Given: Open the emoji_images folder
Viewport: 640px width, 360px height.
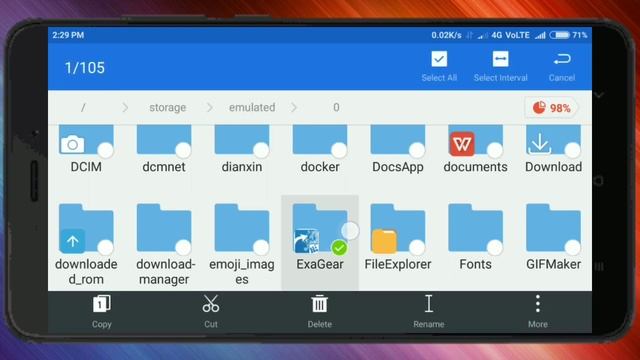Looking at the screenshot, I should pos(242,228).
